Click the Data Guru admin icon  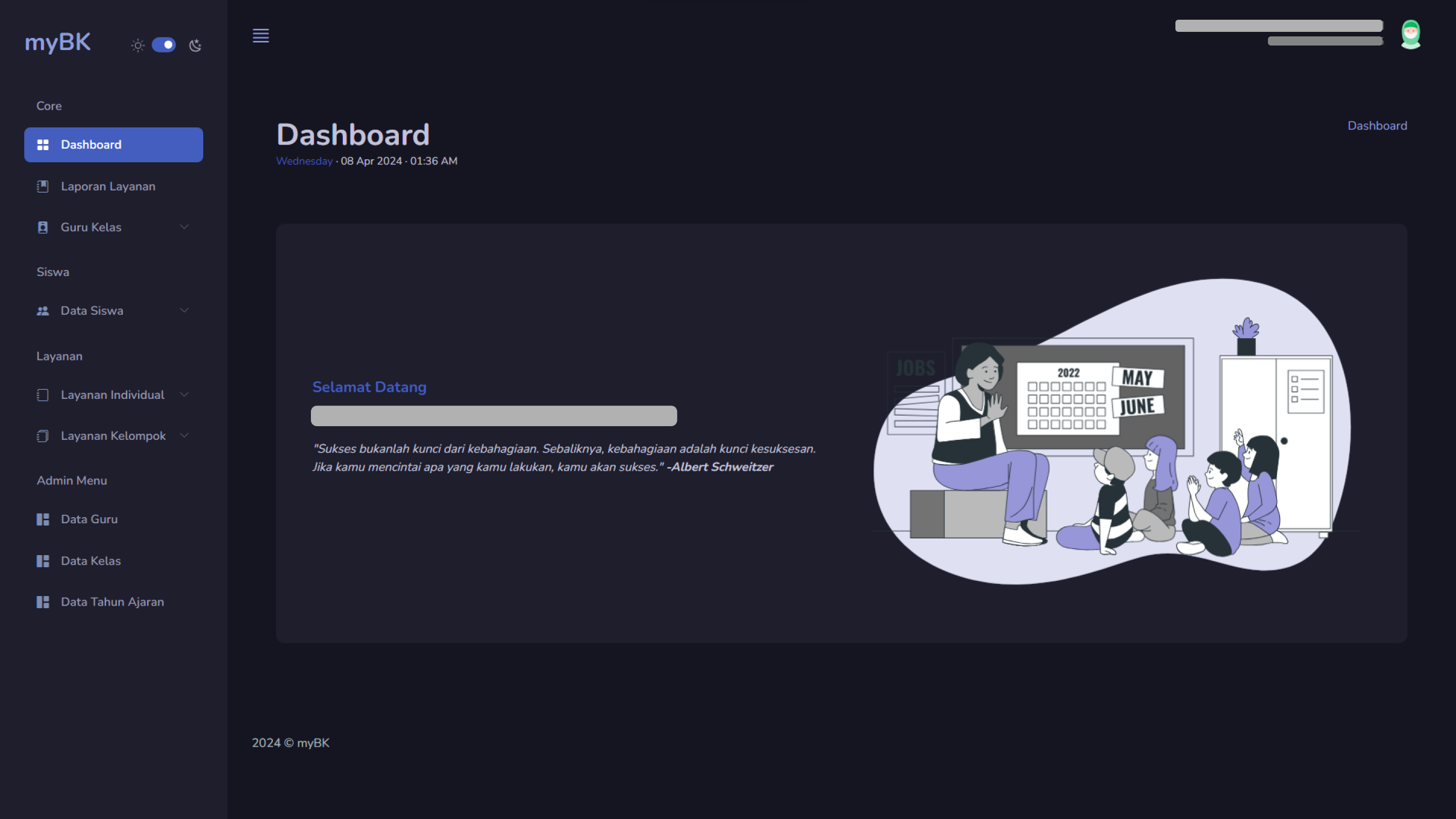click(43, 519)
